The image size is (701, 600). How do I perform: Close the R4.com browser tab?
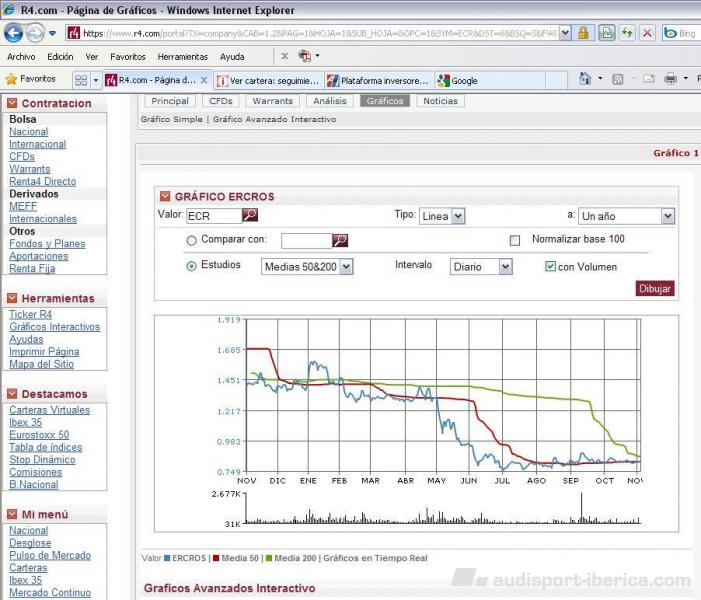(203, 80)
